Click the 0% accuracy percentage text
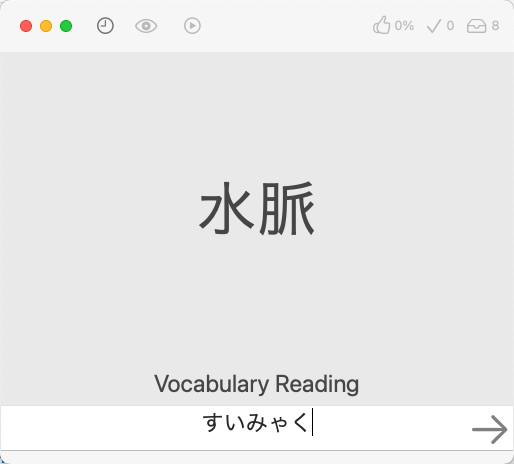This screenshot has height=464, width=514. 404,26
